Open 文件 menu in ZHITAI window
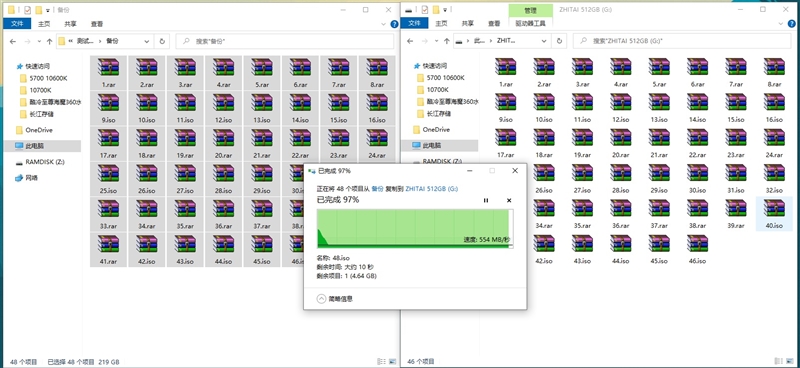Screen dimensions: 800x368 [x=415, y=23]
